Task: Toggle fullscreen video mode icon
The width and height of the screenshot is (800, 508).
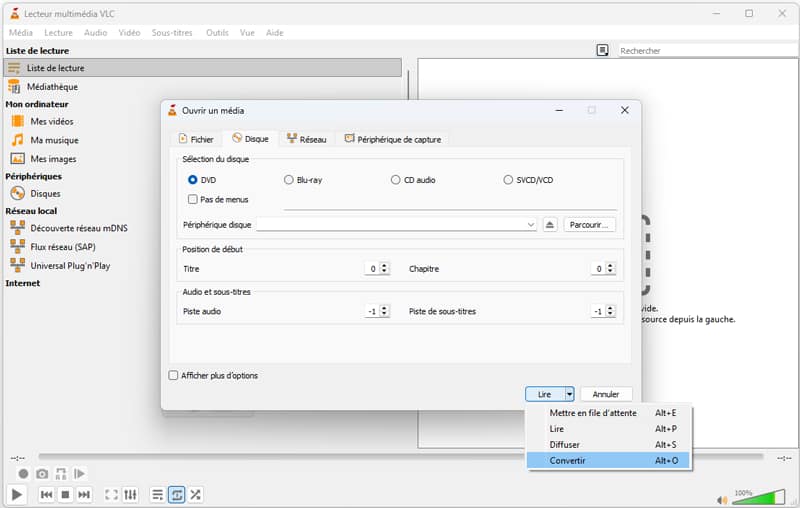Action: [x=111, y=494]
